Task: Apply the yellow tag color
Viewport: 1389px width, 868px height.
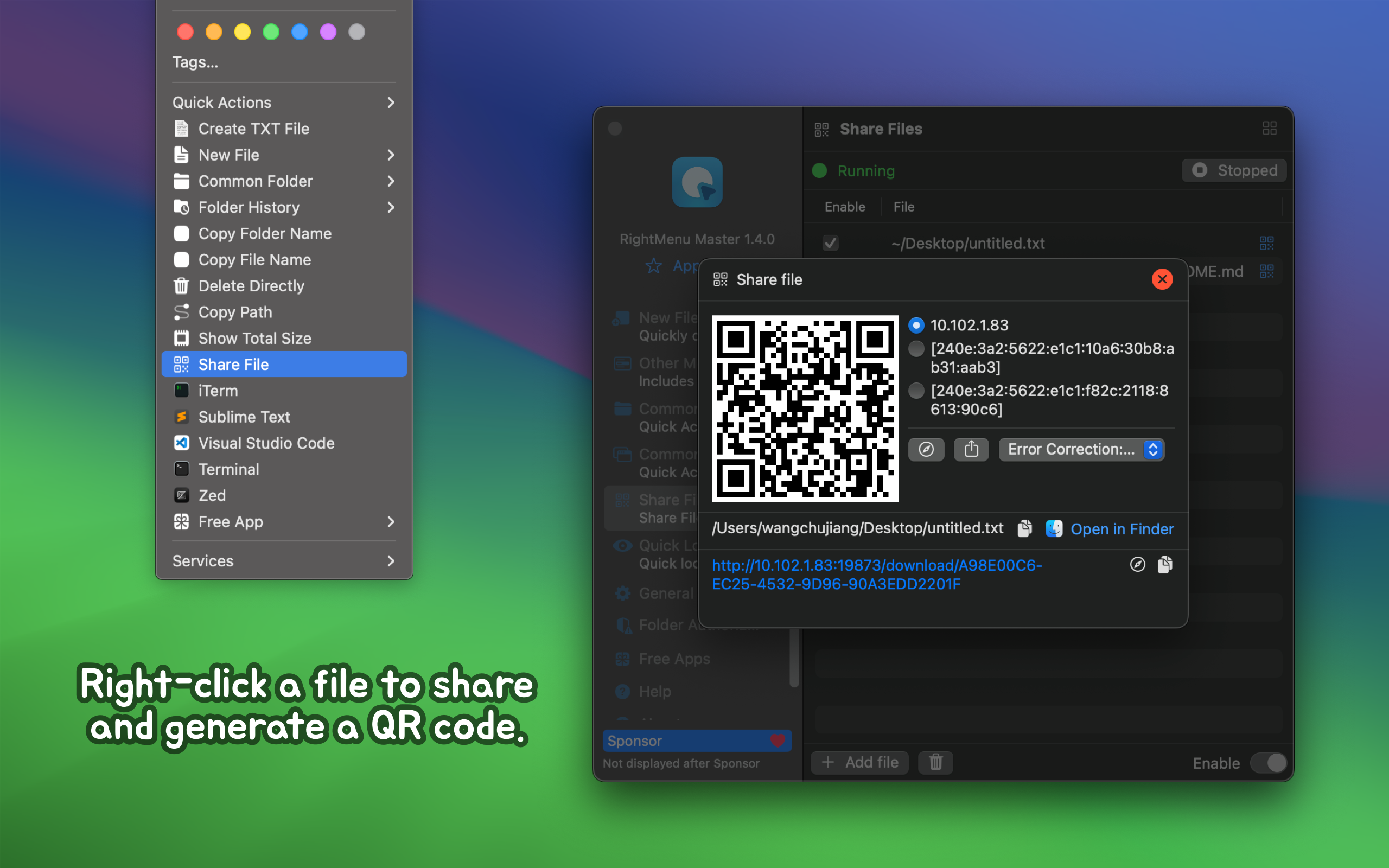Action: 243,31
